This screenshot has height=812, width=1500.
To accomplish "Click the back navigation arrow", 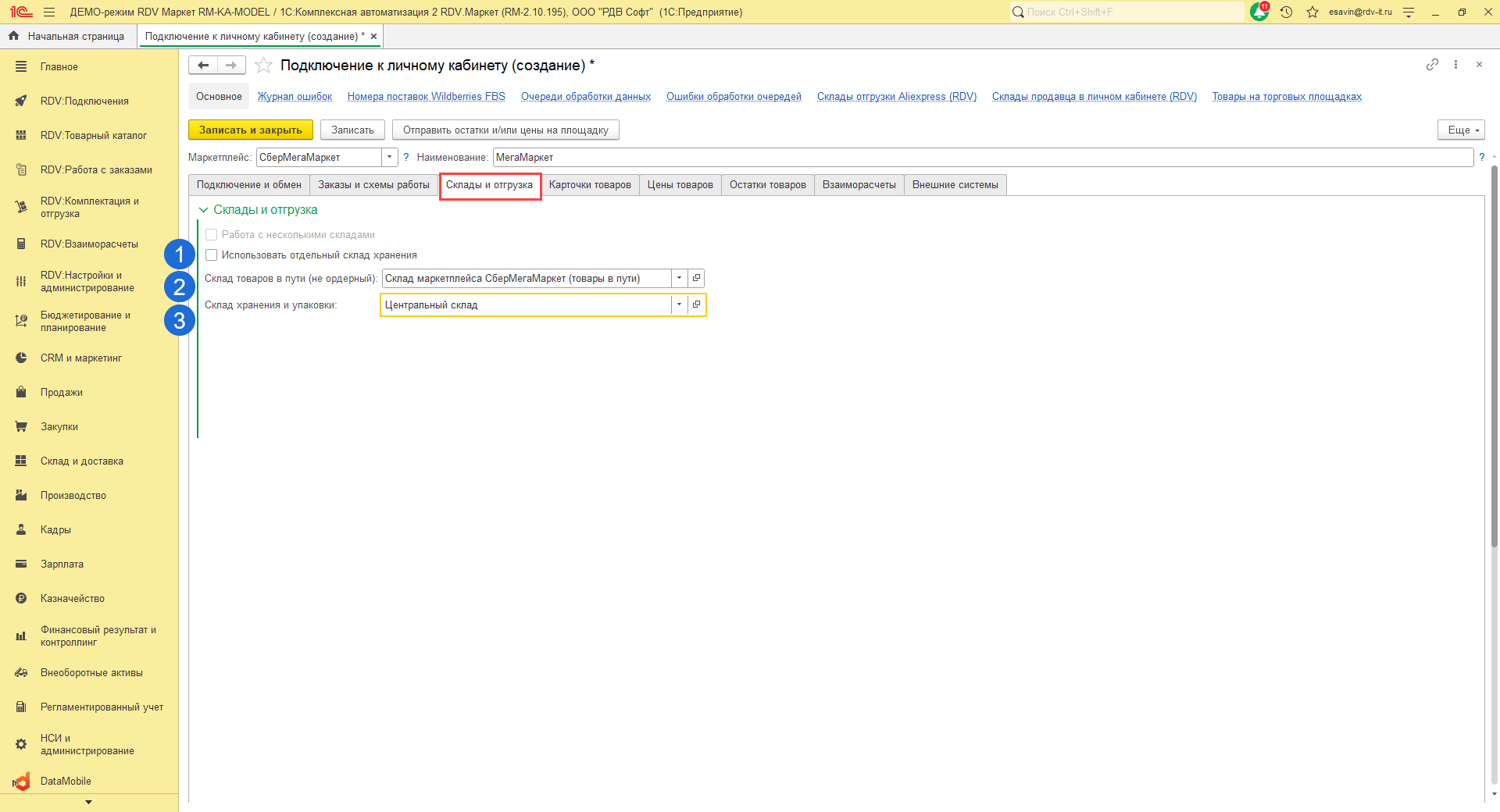I will point(203,66).
